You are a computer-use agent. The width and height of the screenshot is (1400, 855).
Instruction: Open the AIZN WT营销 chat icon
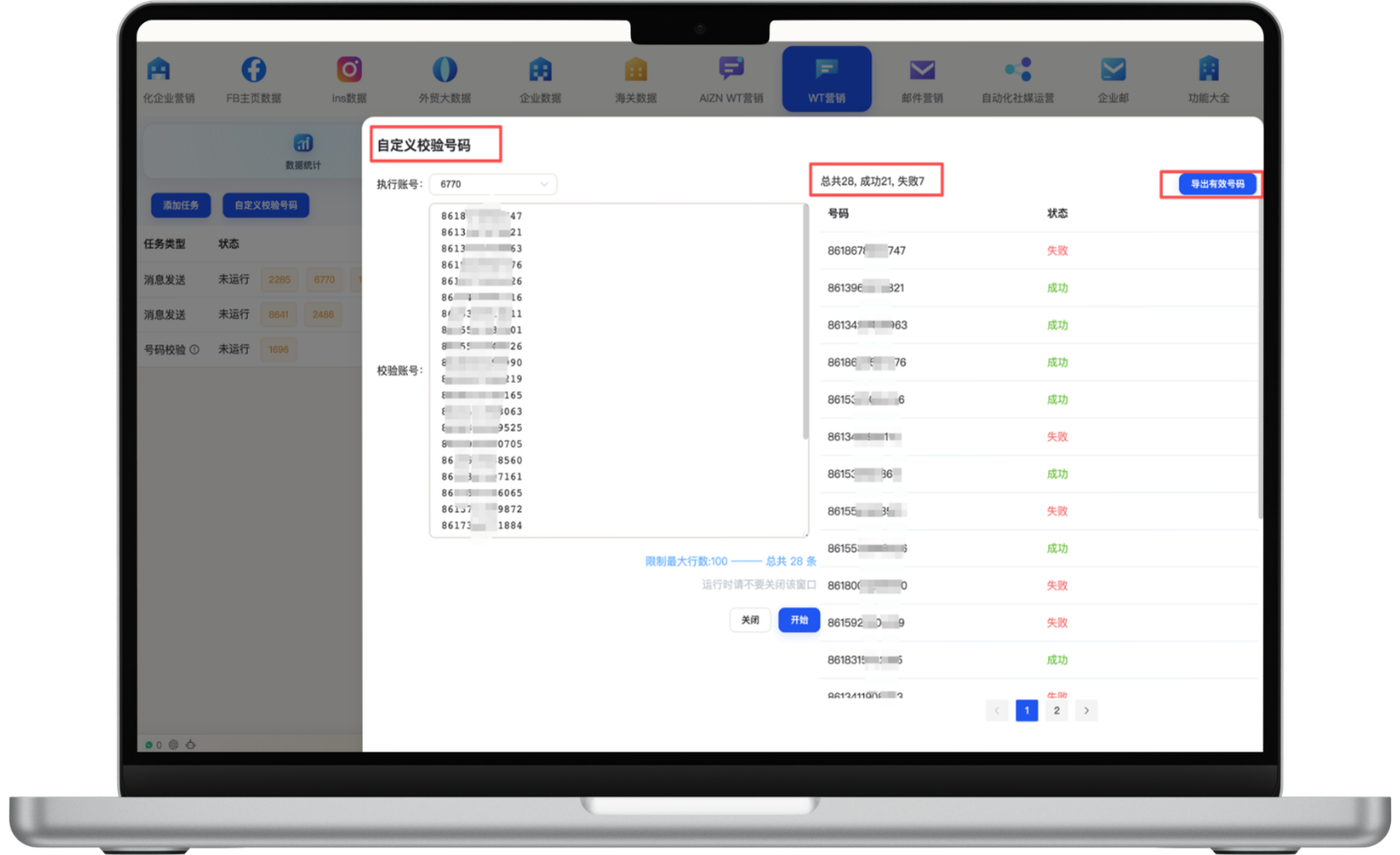coord(732,68)
